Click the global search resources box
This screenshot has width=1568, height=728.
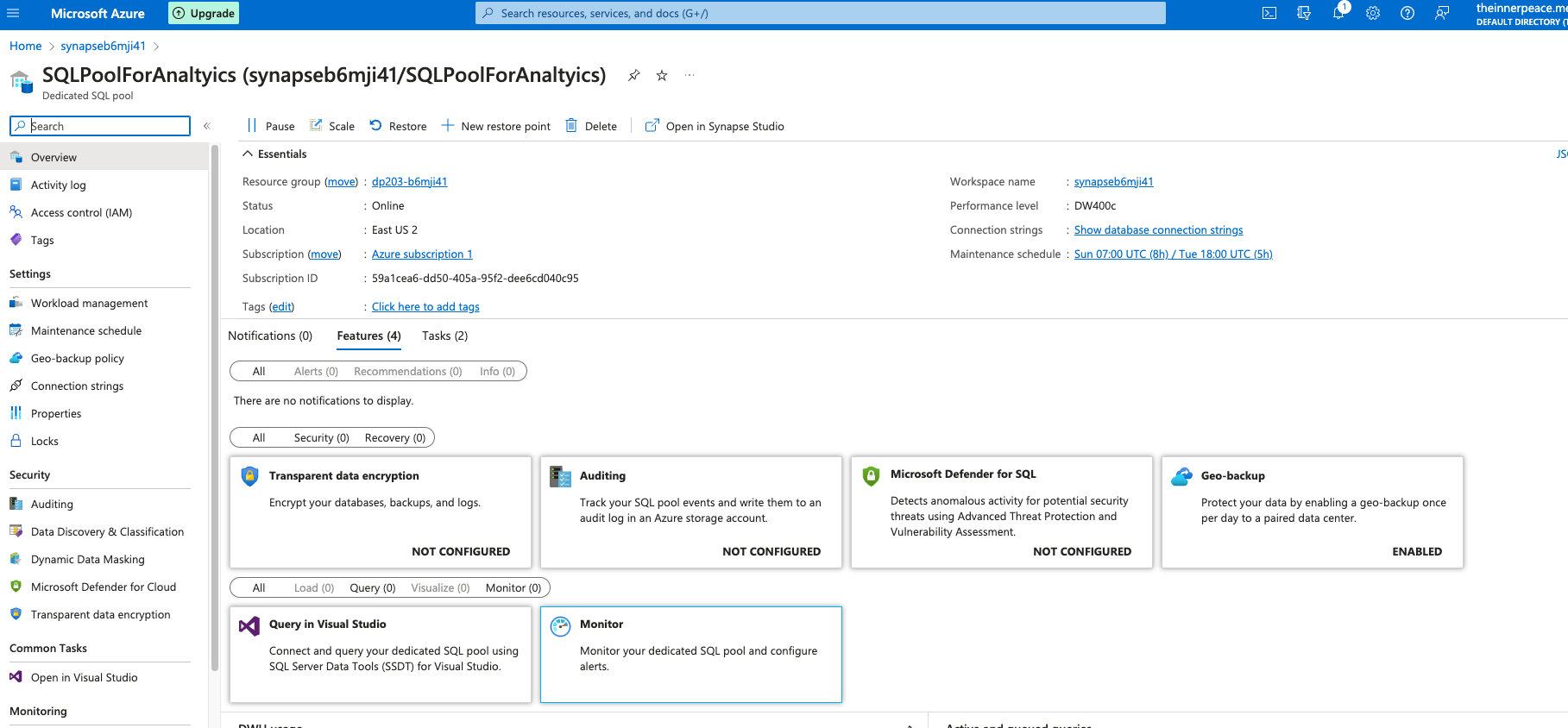[820, 13]
